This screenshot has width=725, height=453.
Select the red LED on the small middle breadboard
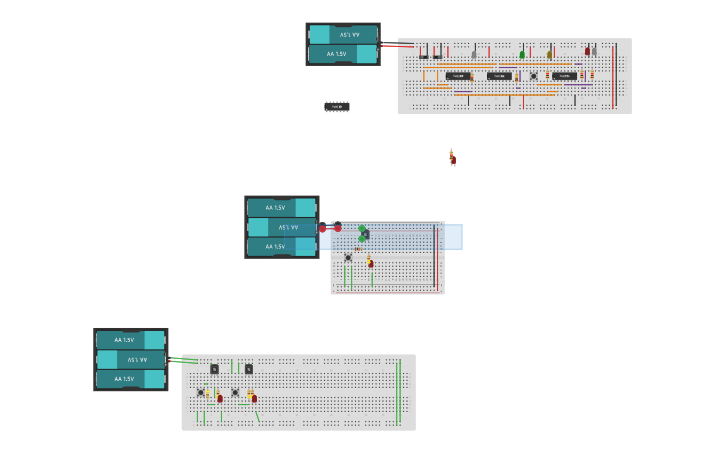coord(370,264)
